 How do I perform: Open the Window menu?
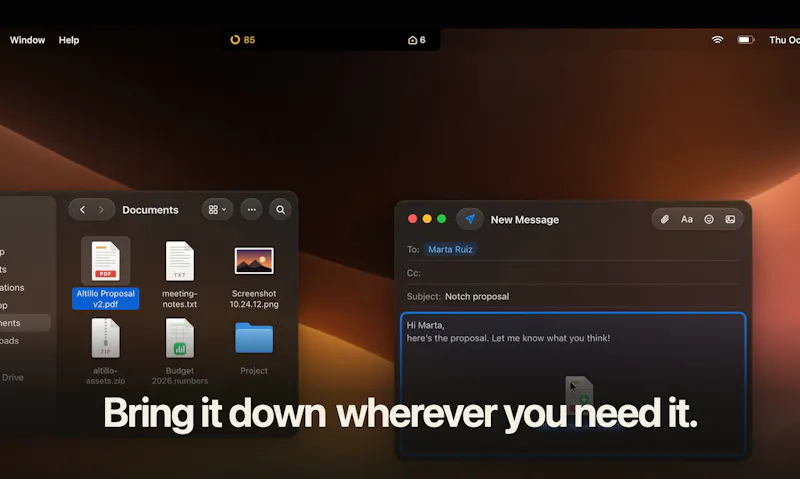click(28, 40)
